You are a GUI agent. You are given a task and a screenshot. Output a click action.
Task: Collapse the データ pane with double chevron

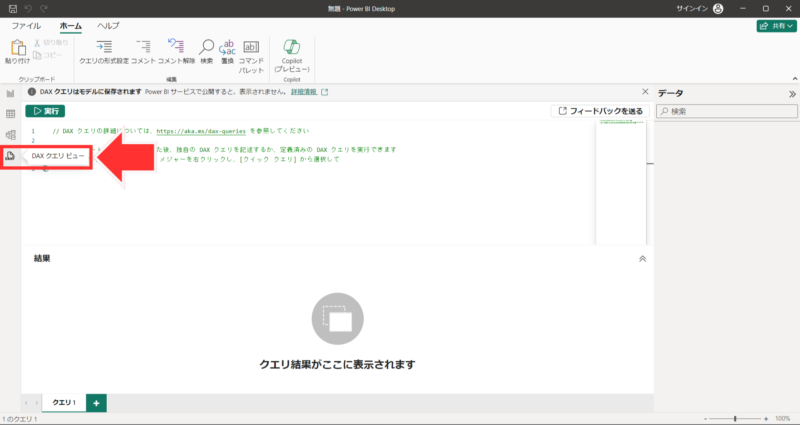click(792, 94)
